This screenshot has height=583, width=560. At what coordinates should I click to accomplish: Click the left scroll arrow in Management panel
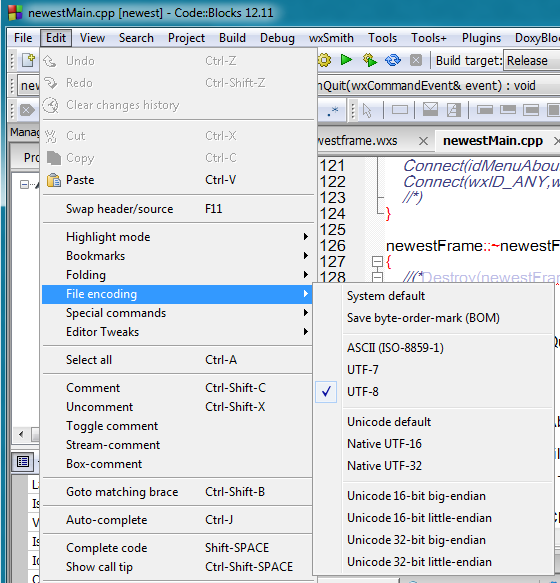(21, 434)
